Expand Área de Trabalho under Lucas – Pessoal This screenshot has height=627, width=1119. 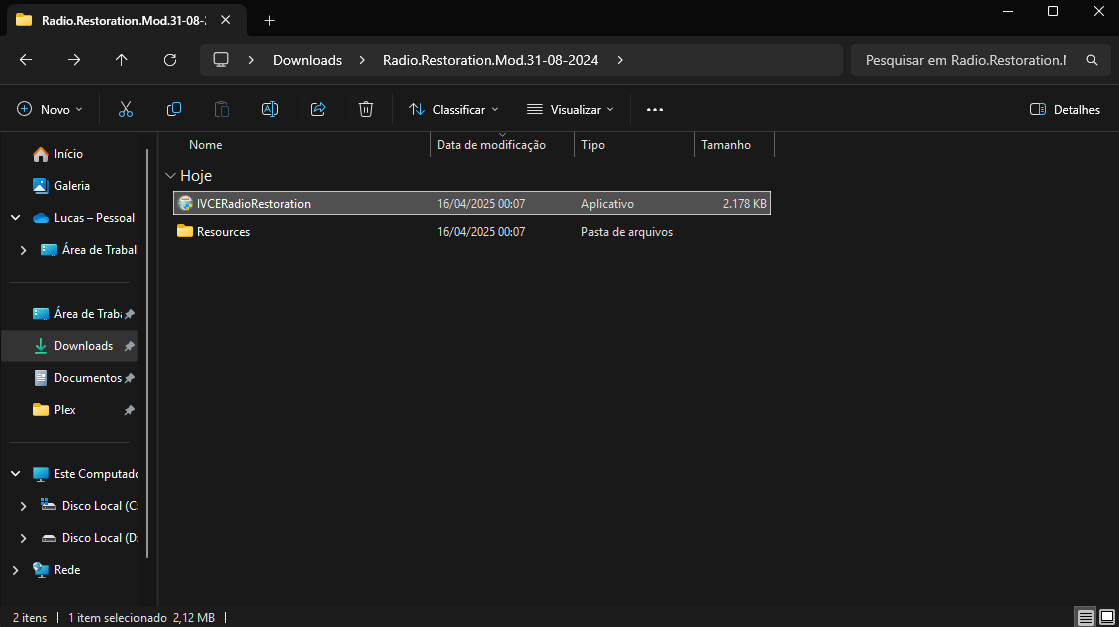pyautogui.click(x=24, y=250)
